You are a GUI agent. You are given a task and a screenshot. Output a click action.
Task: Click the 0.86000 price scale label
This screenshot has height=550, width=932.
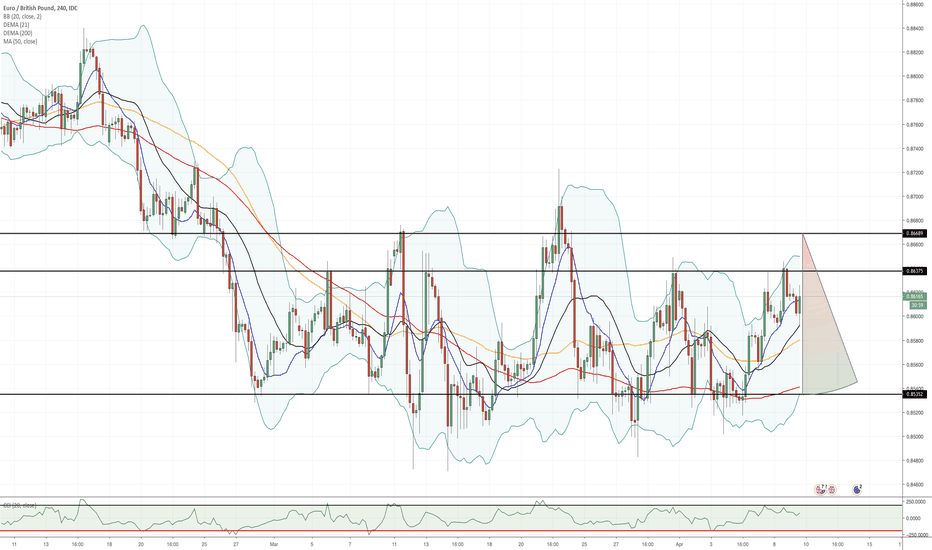[x=914, y=317]
